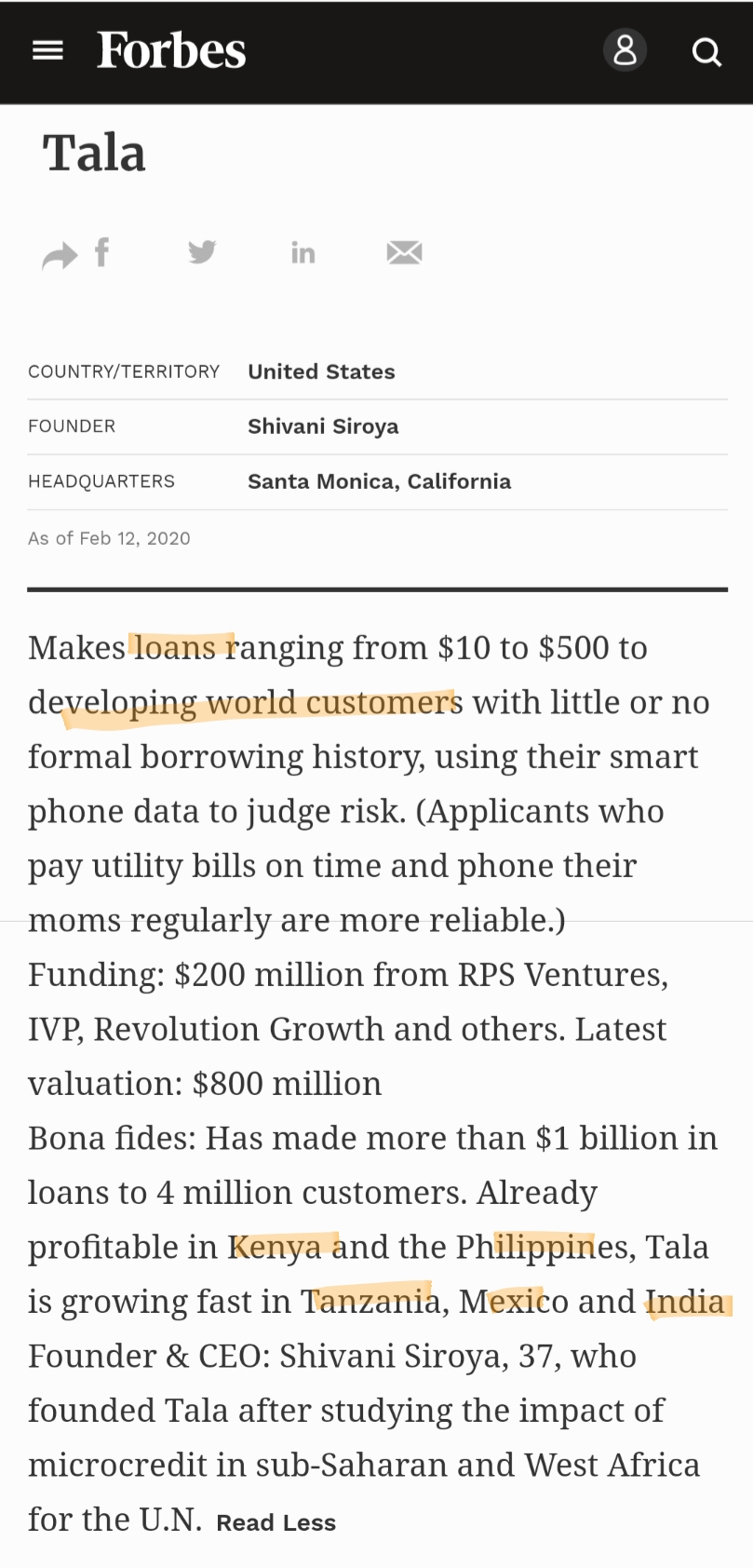
Task: Open the hamburger navigation menu
Action: click(x=47, y=51)
